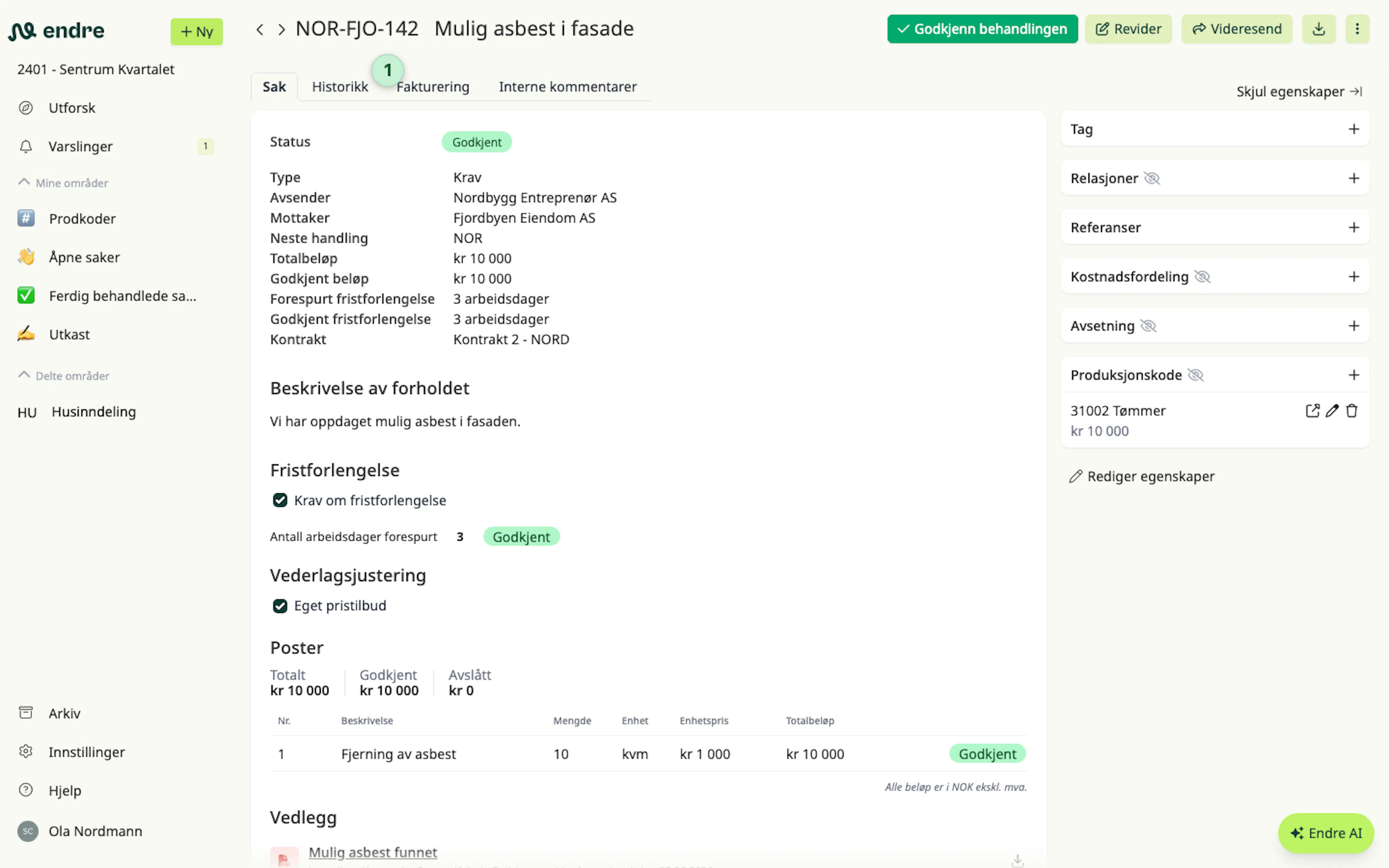Add Avsetning with plus icon
The width and height of the screenshot is (1389, 868).
1354,326
